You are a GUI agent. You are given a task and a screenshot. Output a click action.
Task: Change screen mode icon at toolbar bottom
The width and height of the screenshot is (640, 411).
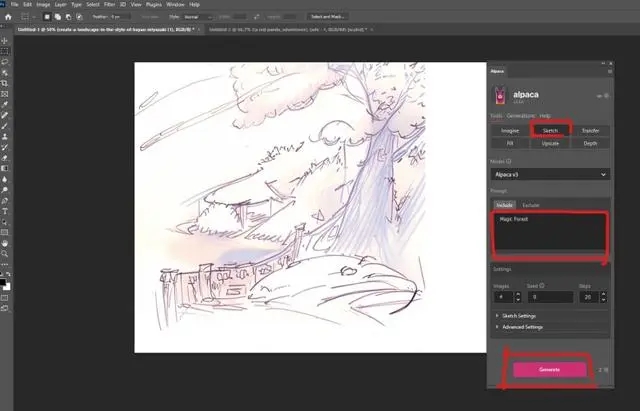click(4, 309)
